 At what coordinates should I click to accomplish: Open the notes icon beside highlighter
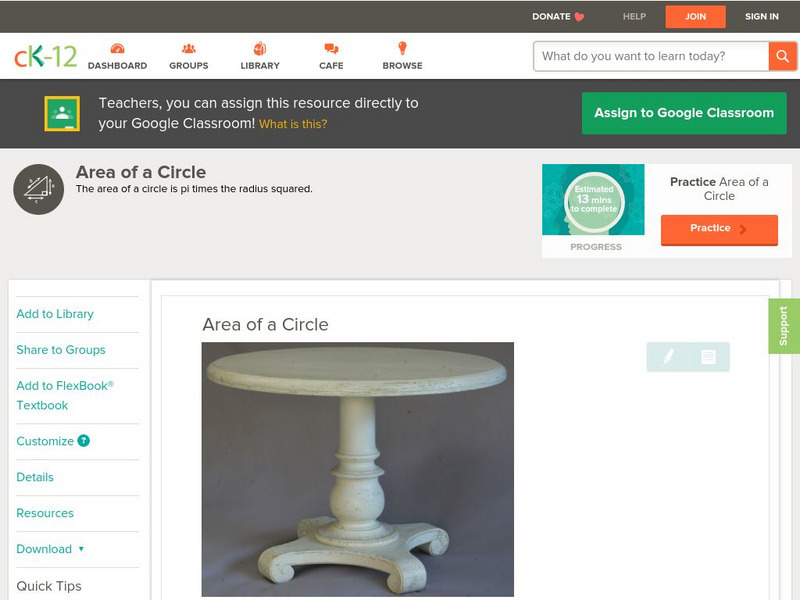[708, 357]
